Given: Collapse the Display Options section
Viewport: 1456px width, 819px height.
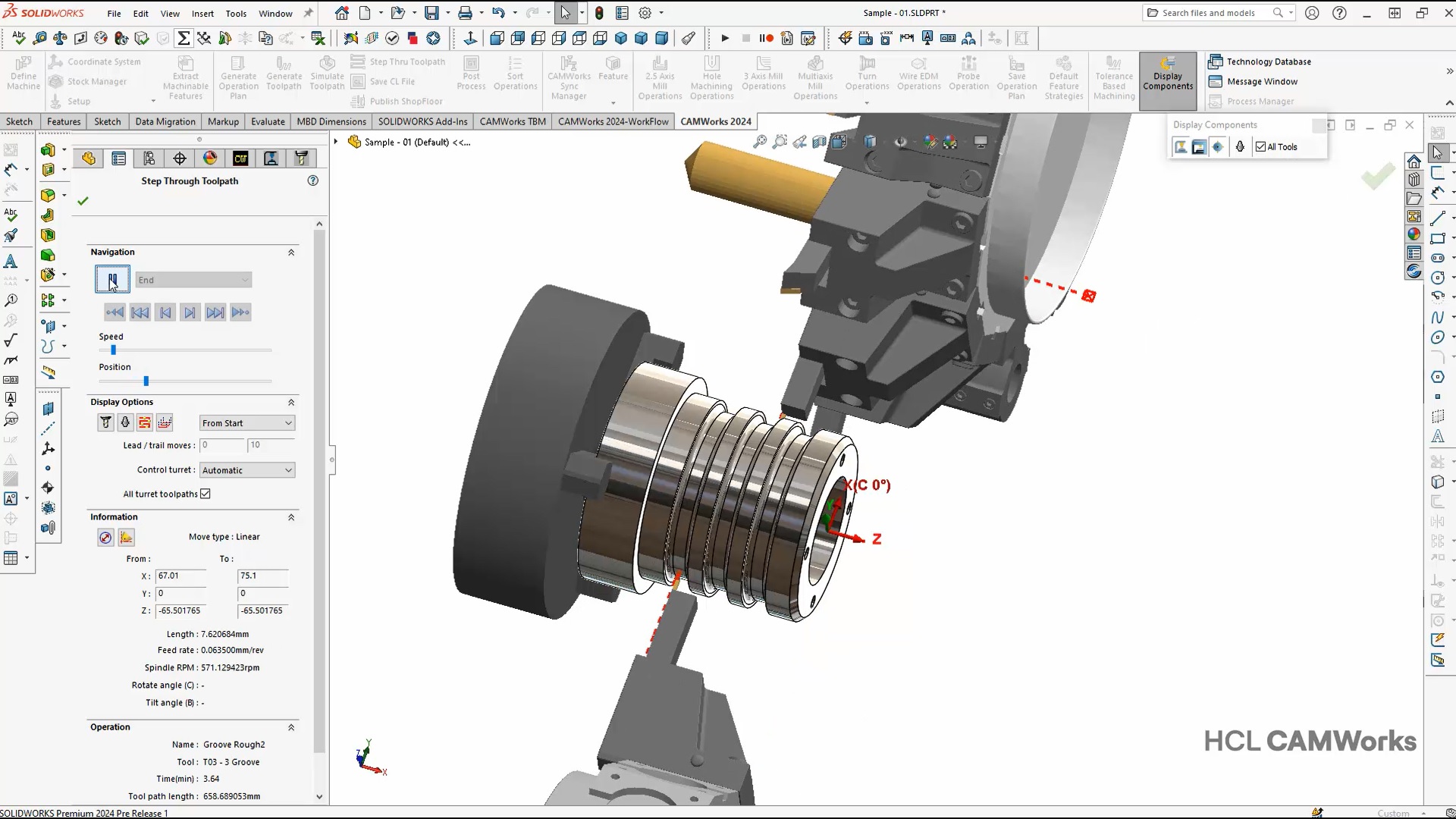Looking at the screenshot, I should tap(291, 402).
